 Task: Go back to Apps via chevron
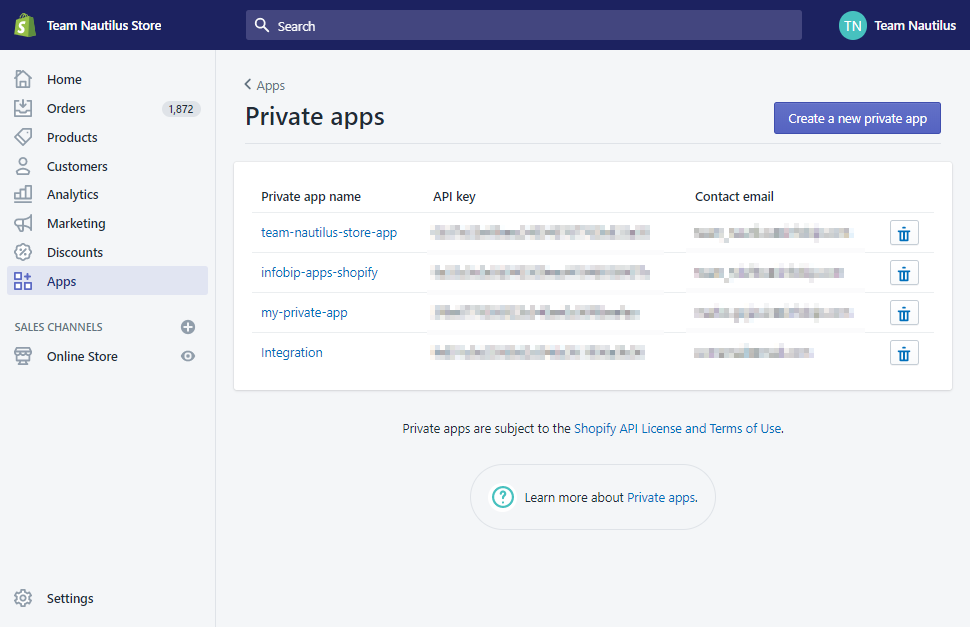coord(248,85)
